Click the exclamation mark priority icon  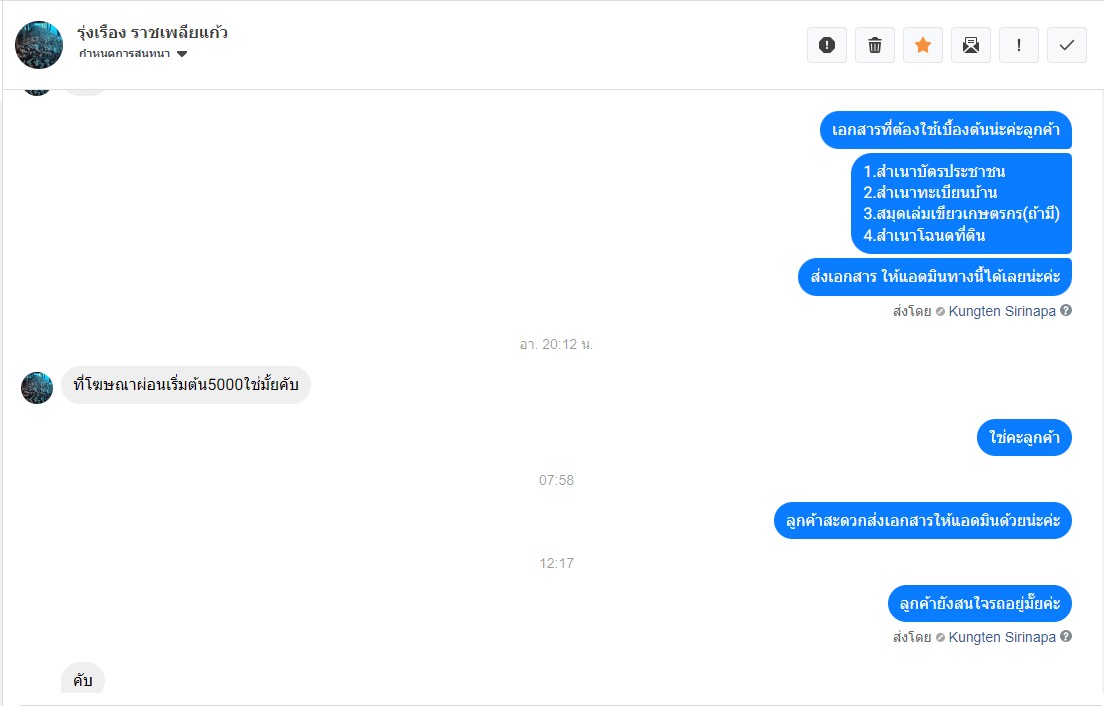[x=1018, y=45]
